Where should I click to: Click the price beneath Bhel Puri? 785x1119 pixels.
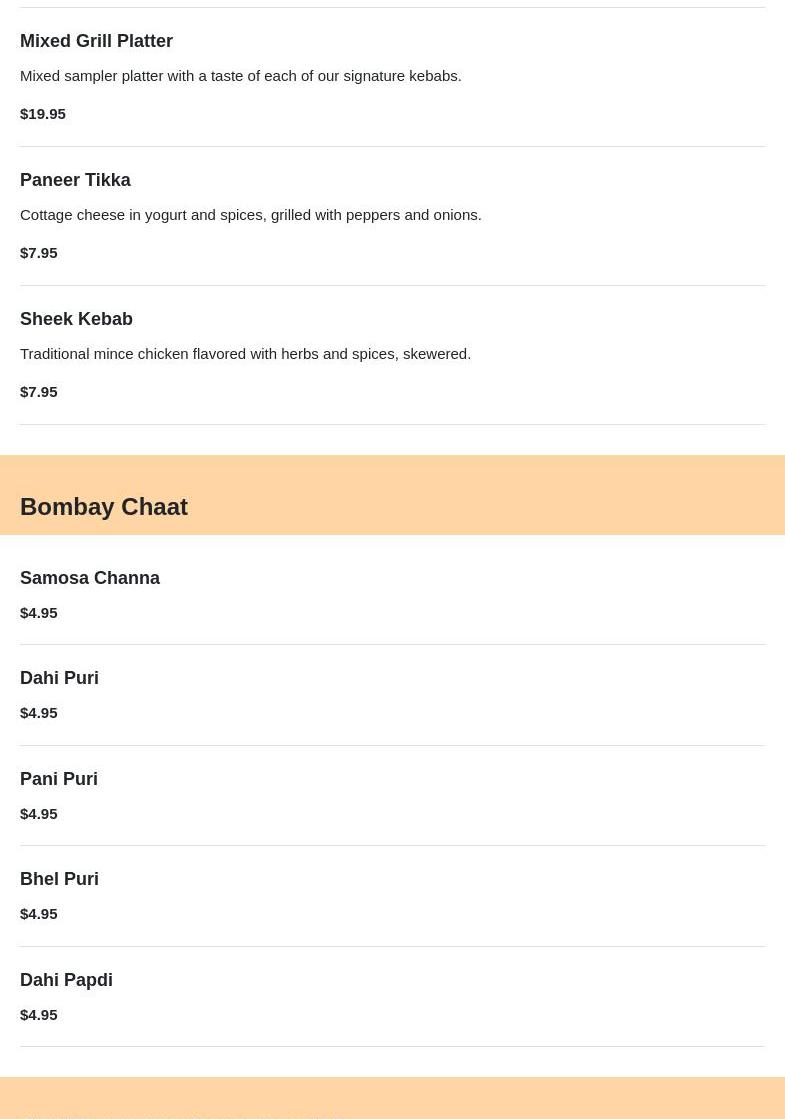[39, 914]
